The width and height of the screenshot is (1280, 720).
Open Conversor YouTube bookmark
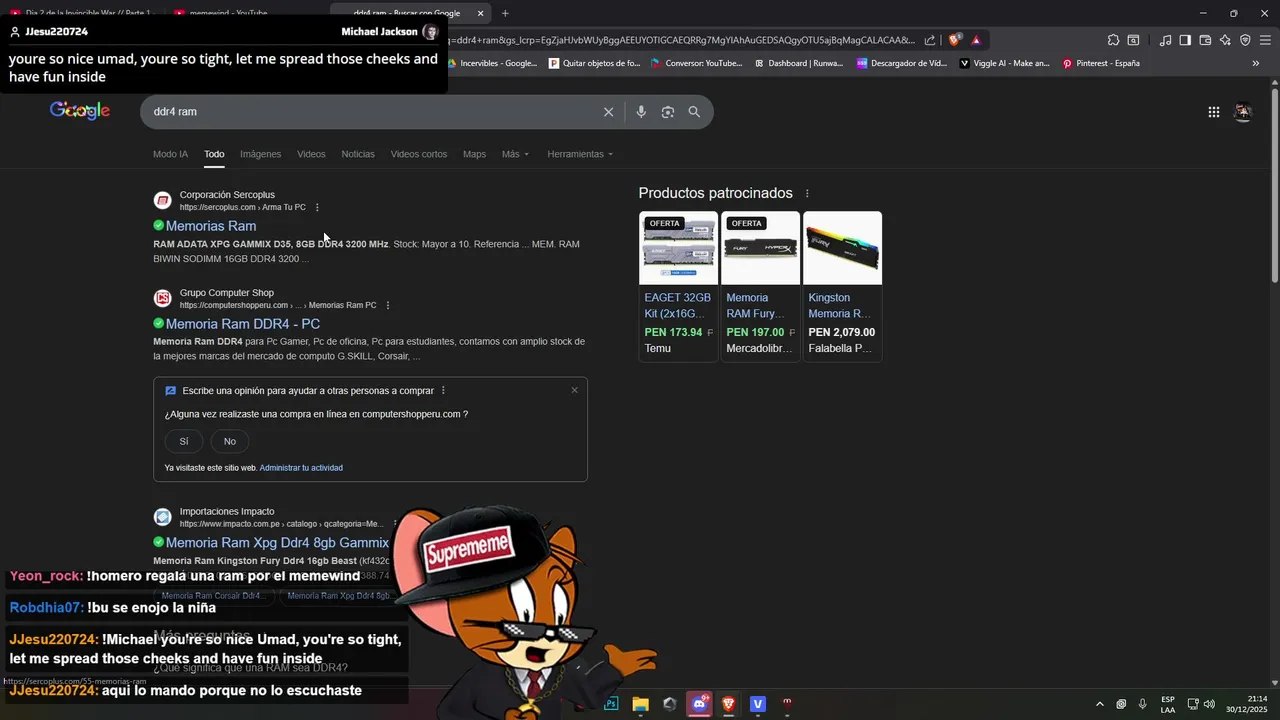697,63
